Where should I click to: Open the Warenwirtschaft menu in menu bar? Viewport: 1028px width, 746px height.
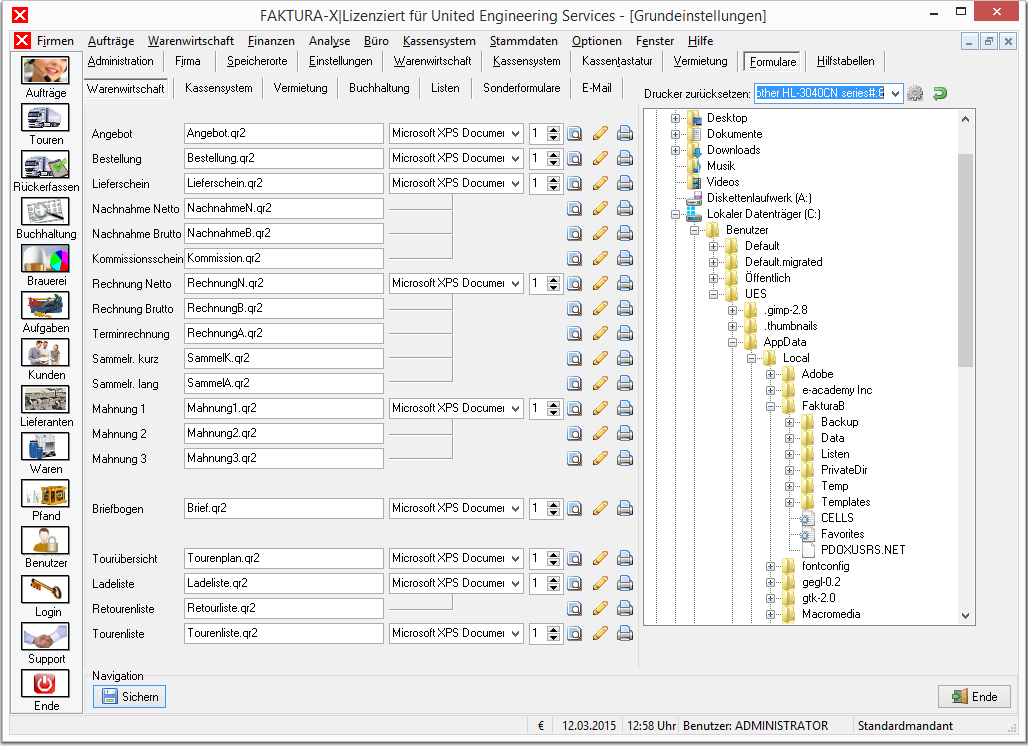[x=191, y=41]
